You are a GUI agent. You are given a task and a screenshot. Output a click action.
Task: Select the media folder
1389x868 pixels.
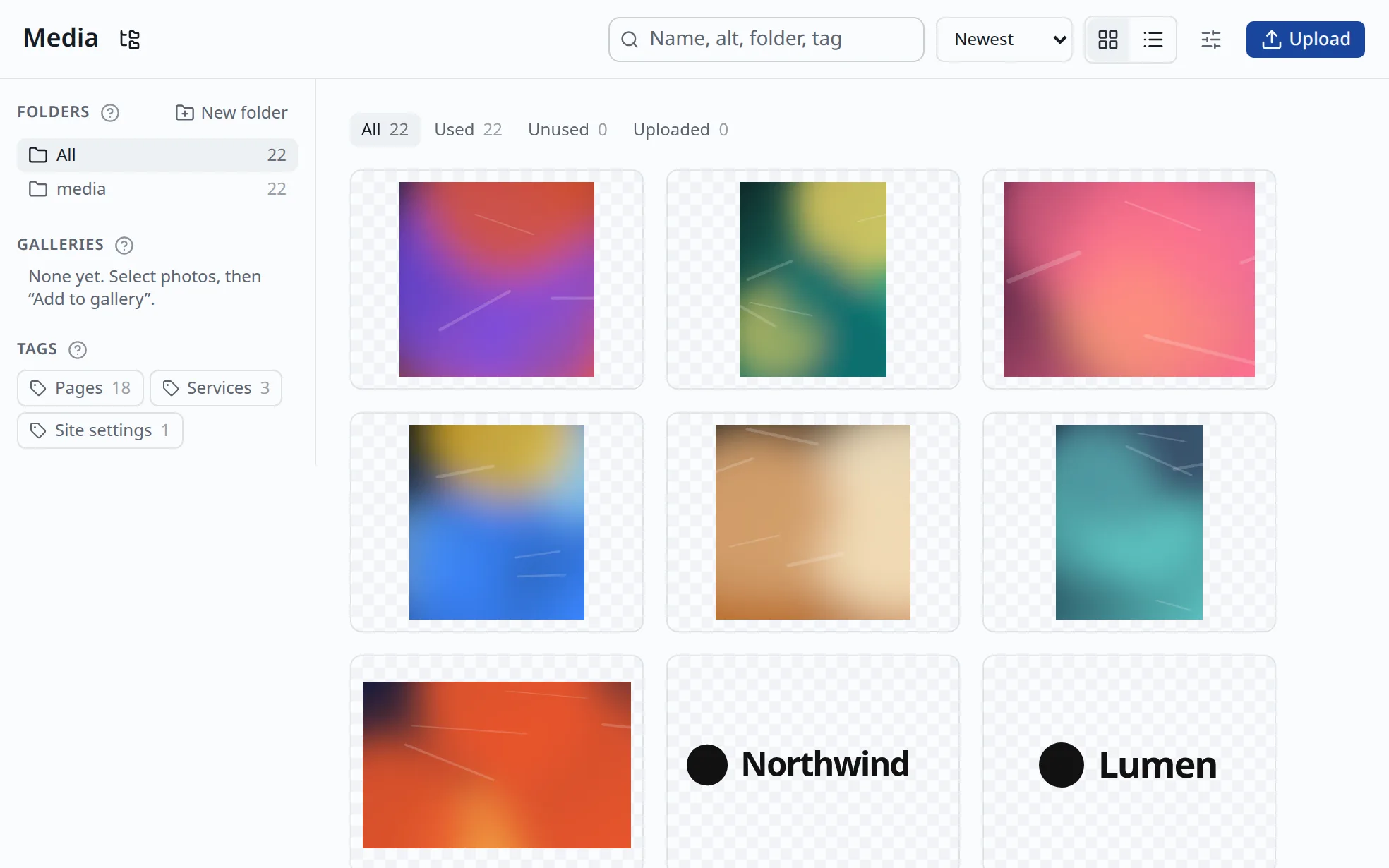coord(157,189)
